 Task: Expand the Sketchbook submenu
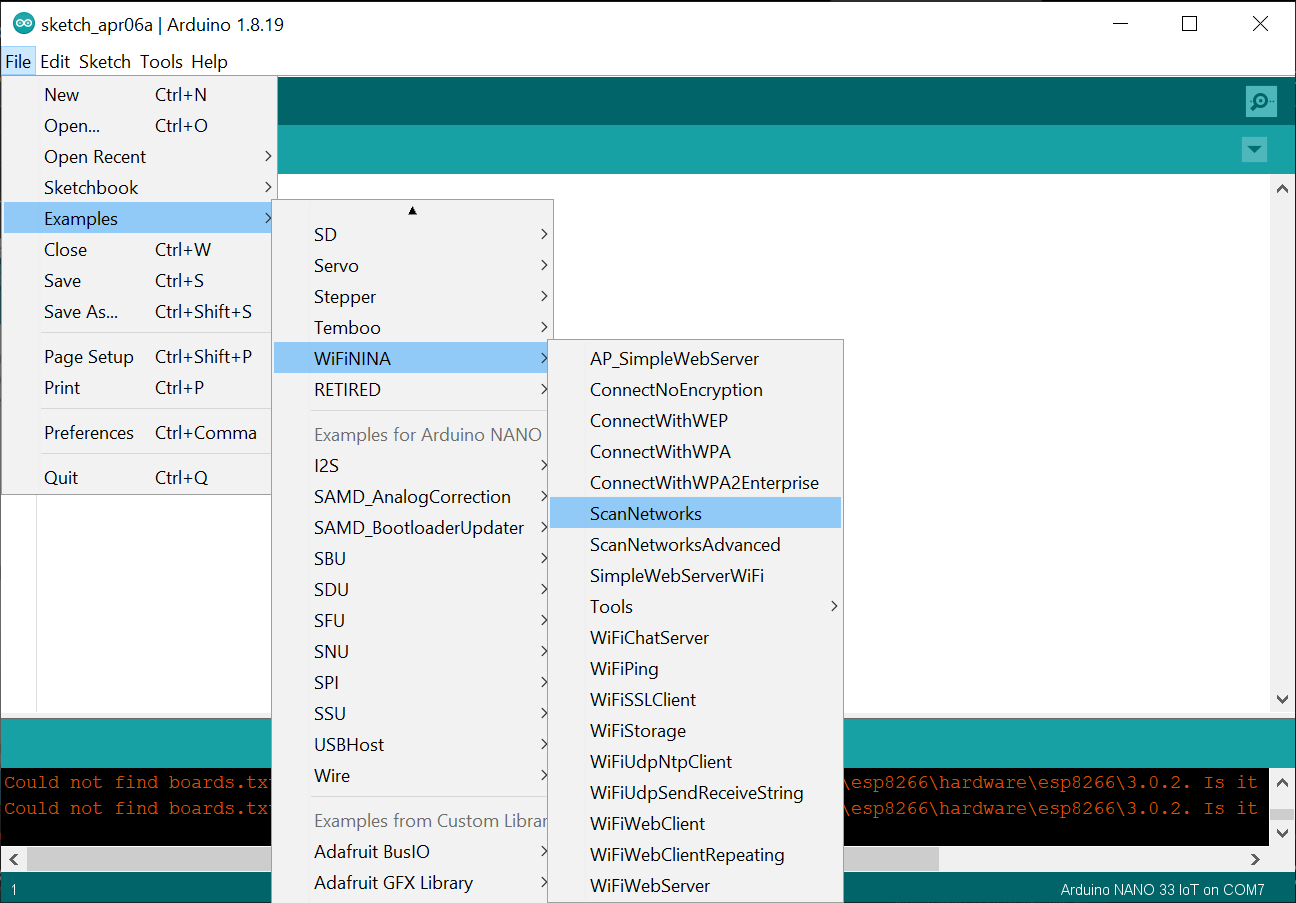click(91, 188)
